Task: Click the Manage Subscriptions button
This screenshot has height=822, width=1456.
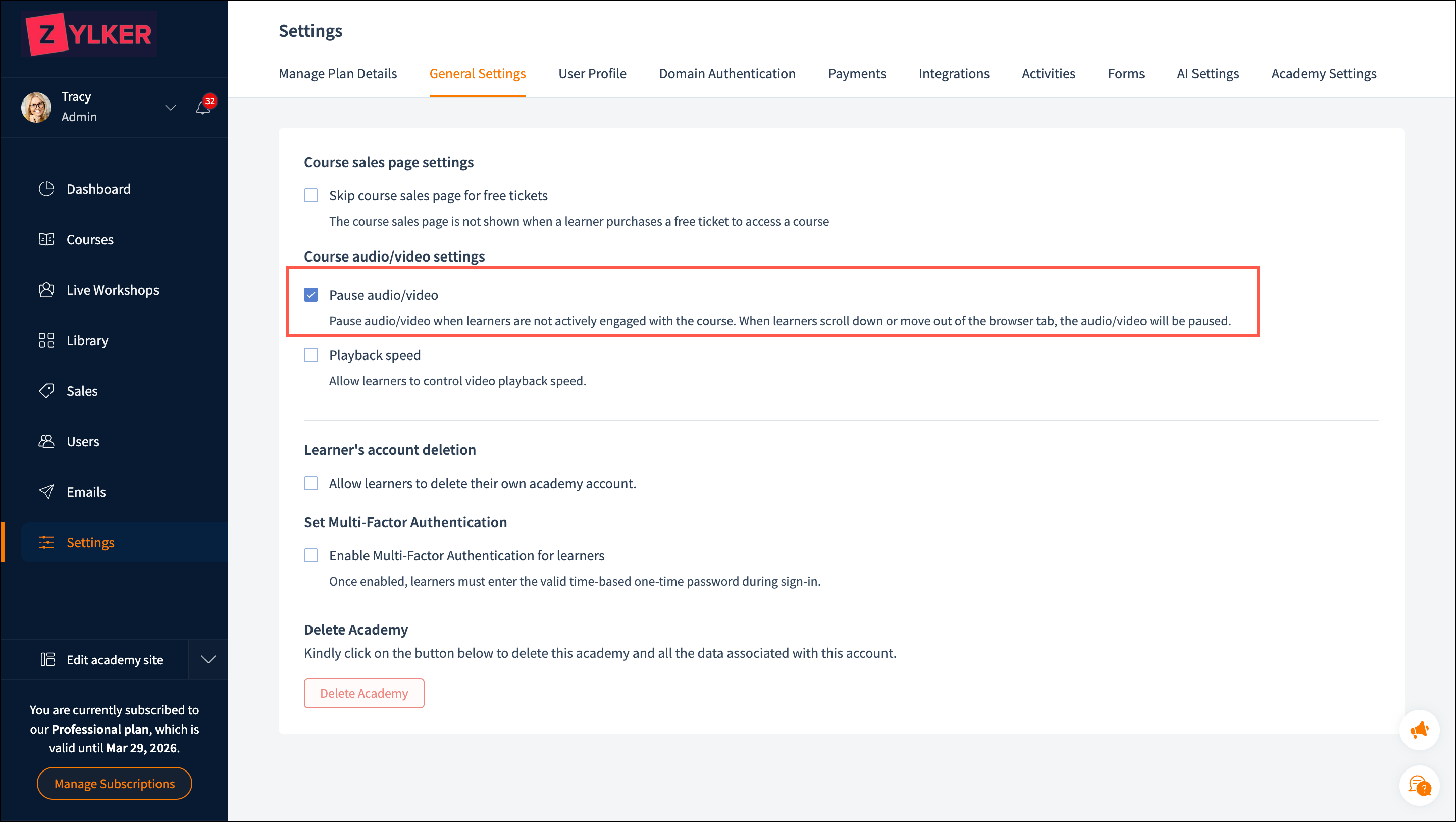Action: (114, 784)
